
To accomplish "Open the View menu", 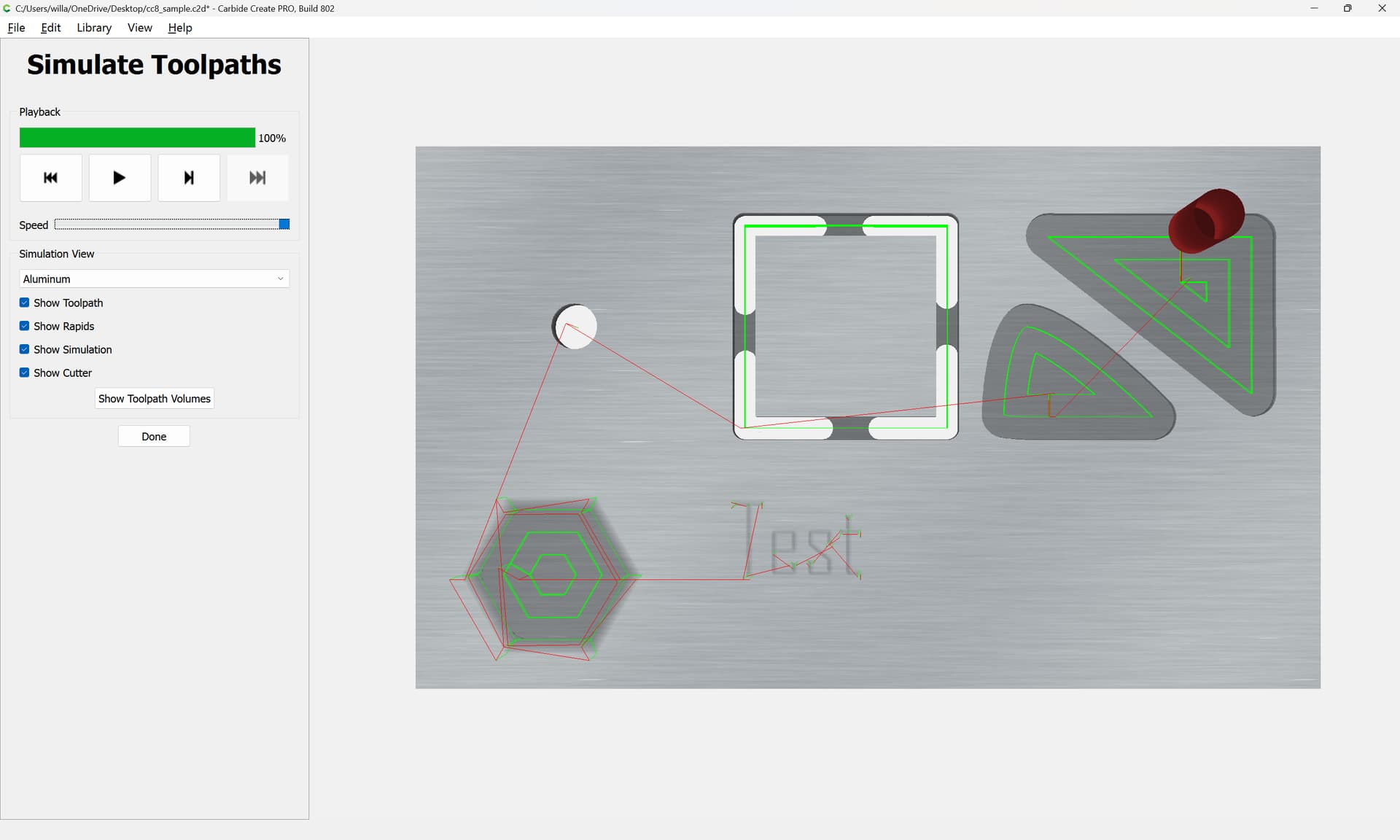I will click(139, 28).
